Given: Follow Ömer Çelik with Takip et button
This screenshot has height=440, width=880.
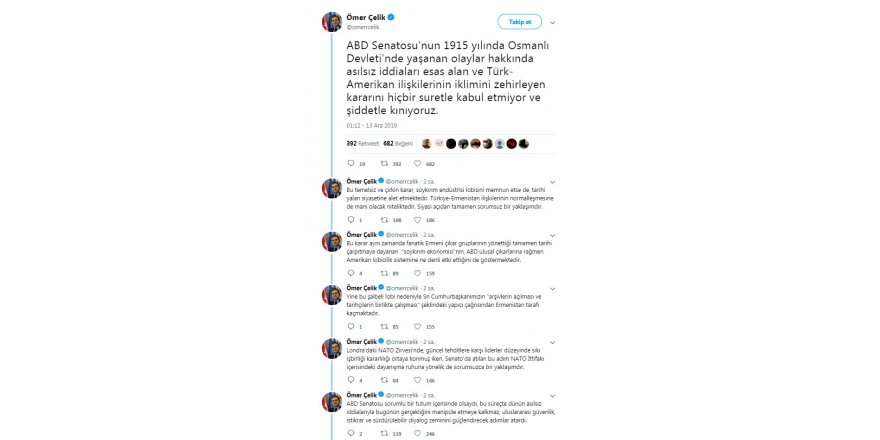Looking at the screenshot, I should [x=520, y=22].
